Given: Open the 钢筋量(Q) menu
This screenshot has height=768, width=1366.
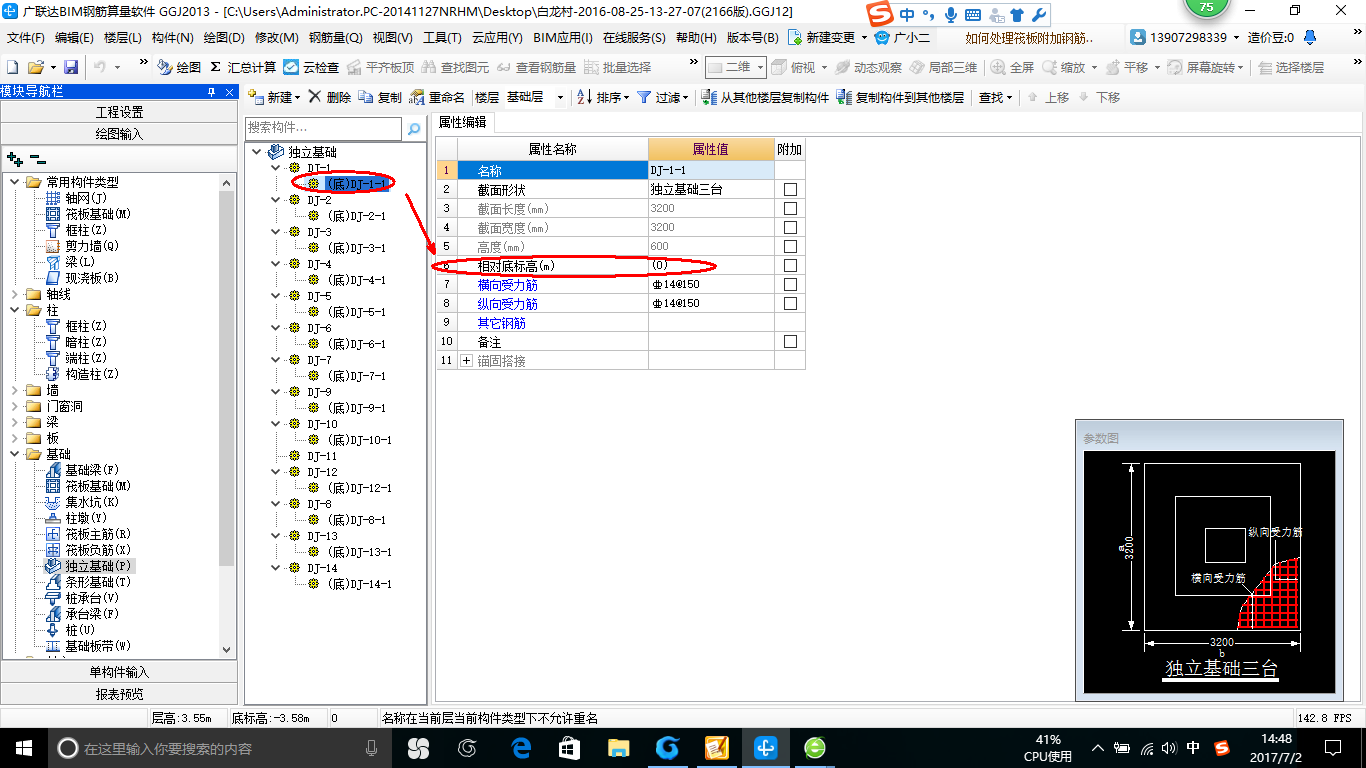Looking at the screenshot, I should pos(335,38).
